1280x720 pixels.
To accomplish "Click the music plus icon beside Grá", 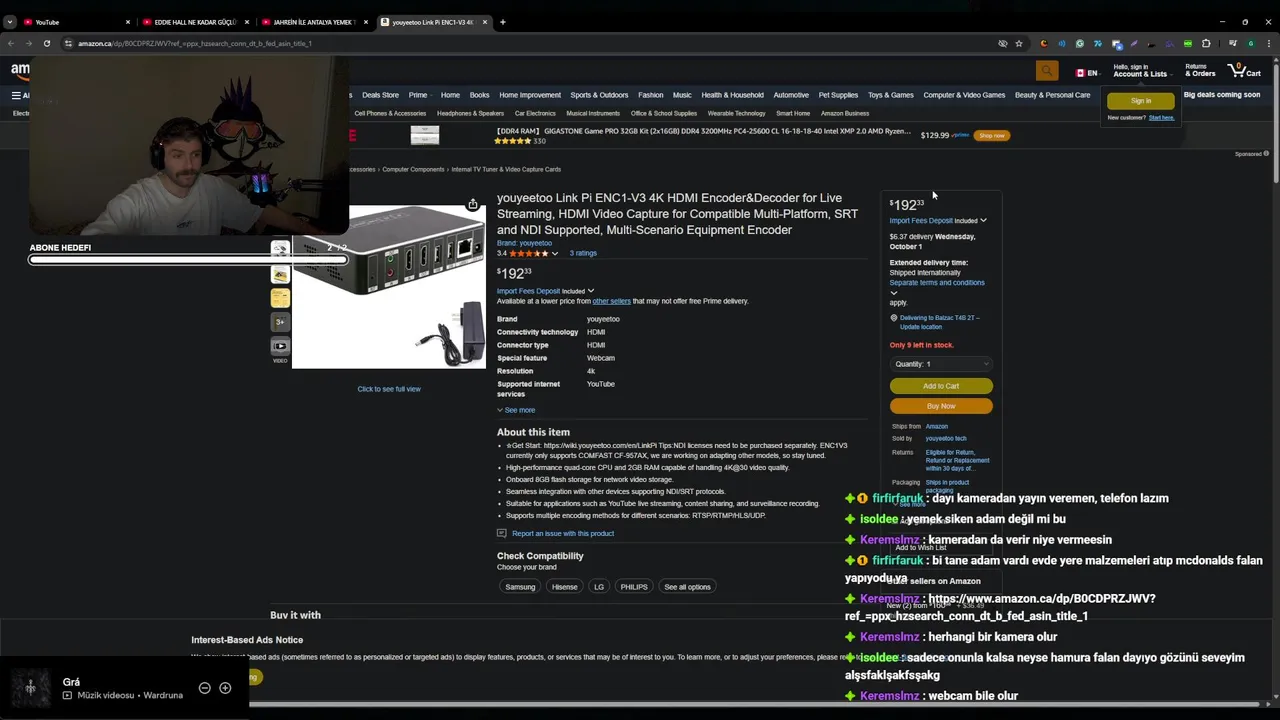I will 225,688.
